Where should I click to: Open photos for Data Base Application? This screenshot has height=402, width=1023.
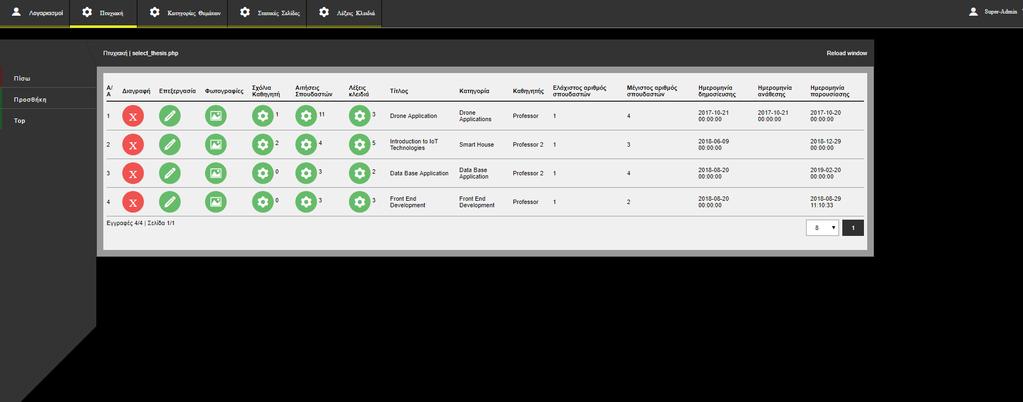point(216,174)
